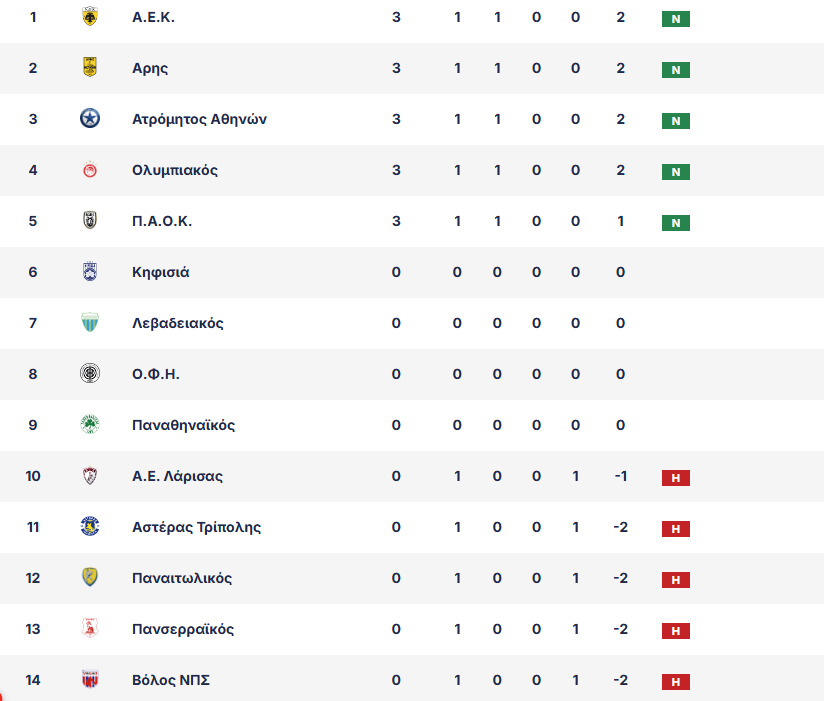
Task: Click the Αστέρας Τρίπολης badge icon
Action: point(90,527)
